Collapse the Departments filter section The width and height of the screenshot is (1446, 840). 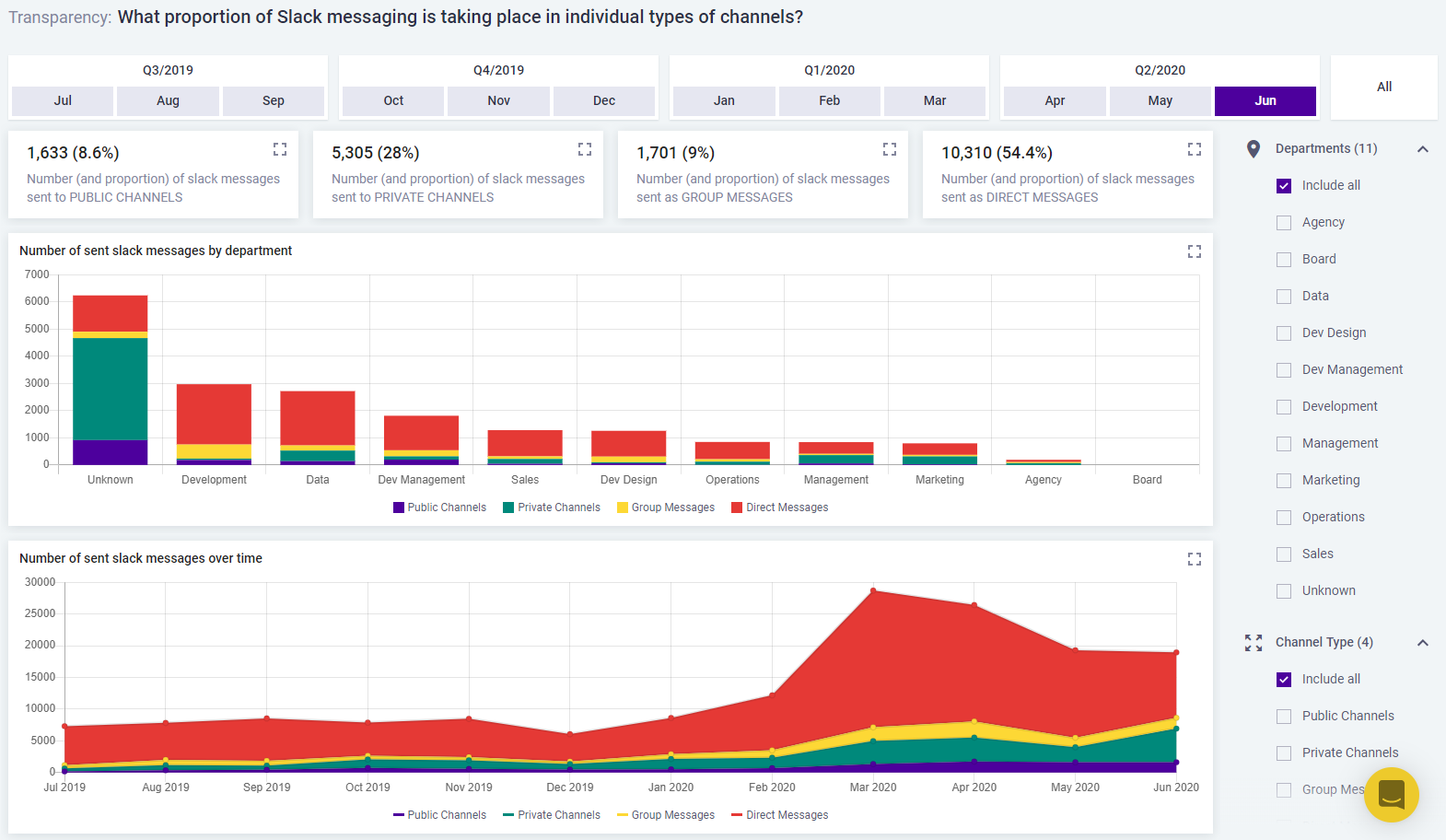point(1423,149)
